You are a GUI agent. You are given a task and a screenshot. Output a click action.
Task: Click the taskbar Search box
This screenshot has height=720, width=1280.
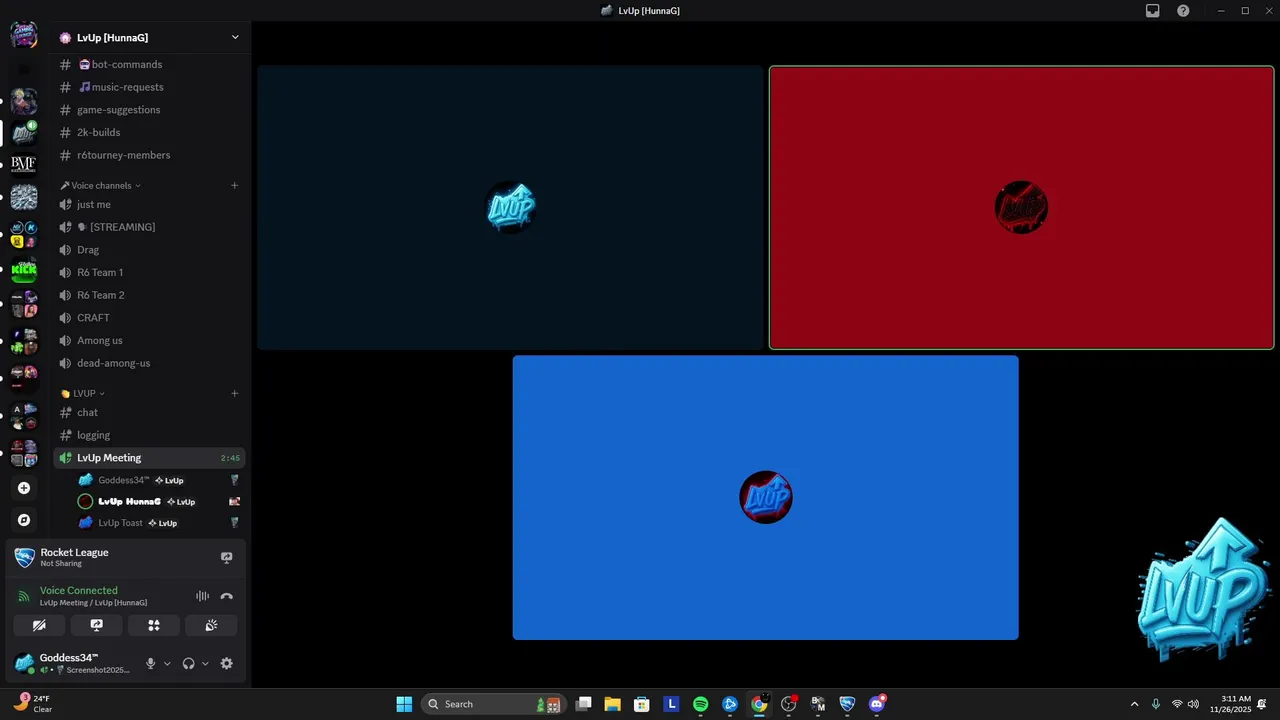tap(493, 704)
